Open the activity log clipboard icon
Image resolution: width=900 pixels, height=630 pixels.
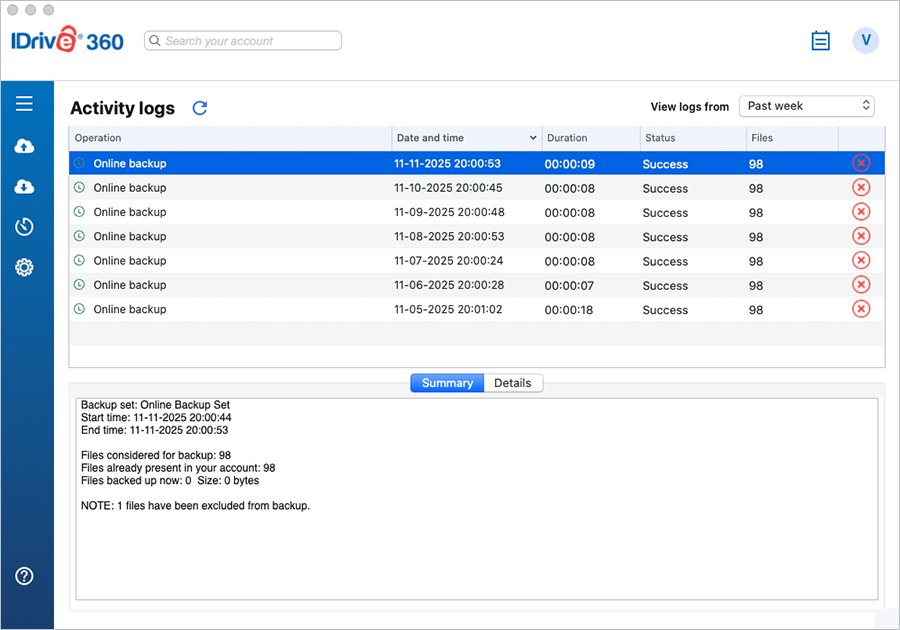pyautogui.click(x=820, y=41)
